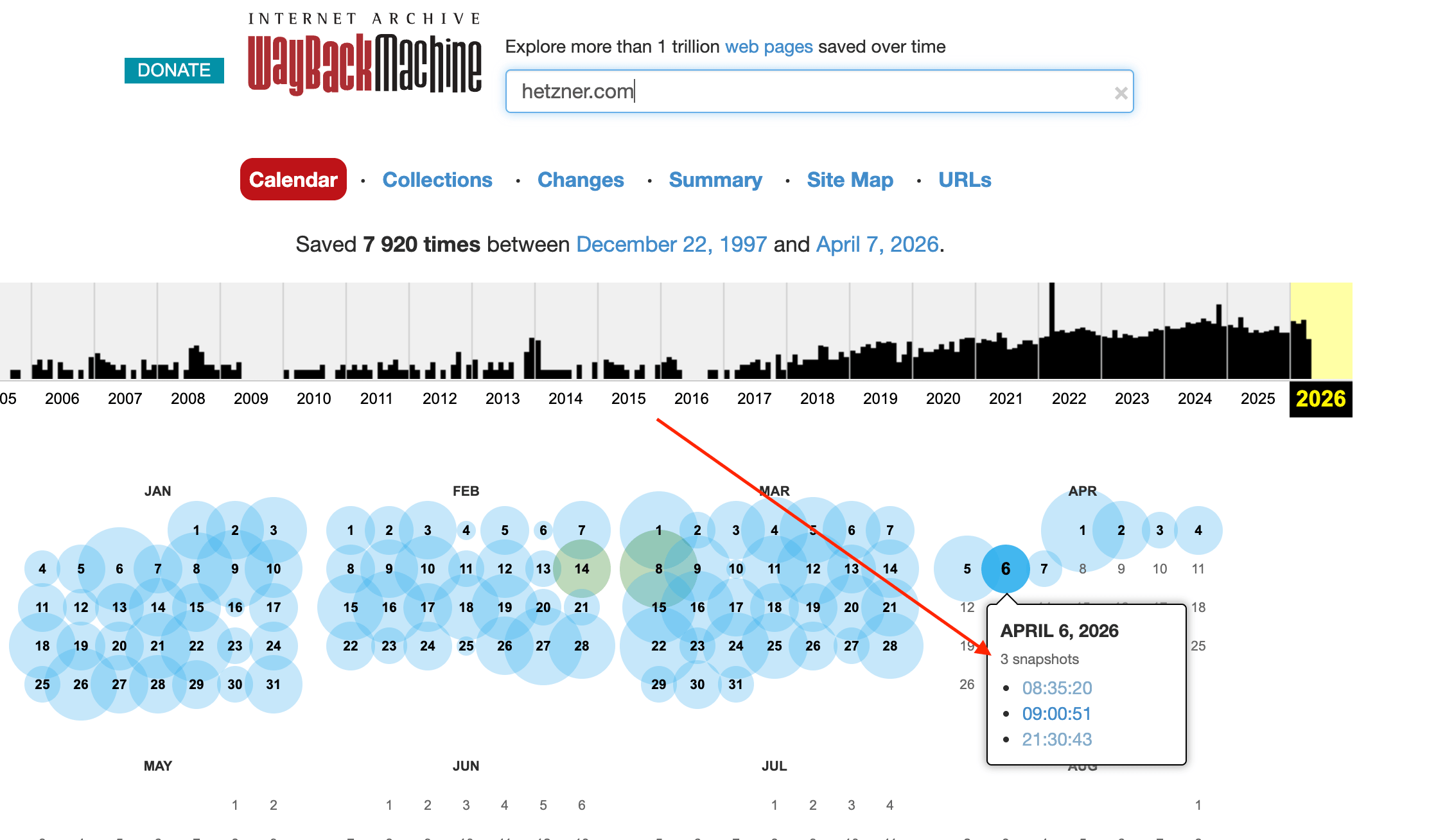Select April 1 in the calendar

pos(1082,530)
